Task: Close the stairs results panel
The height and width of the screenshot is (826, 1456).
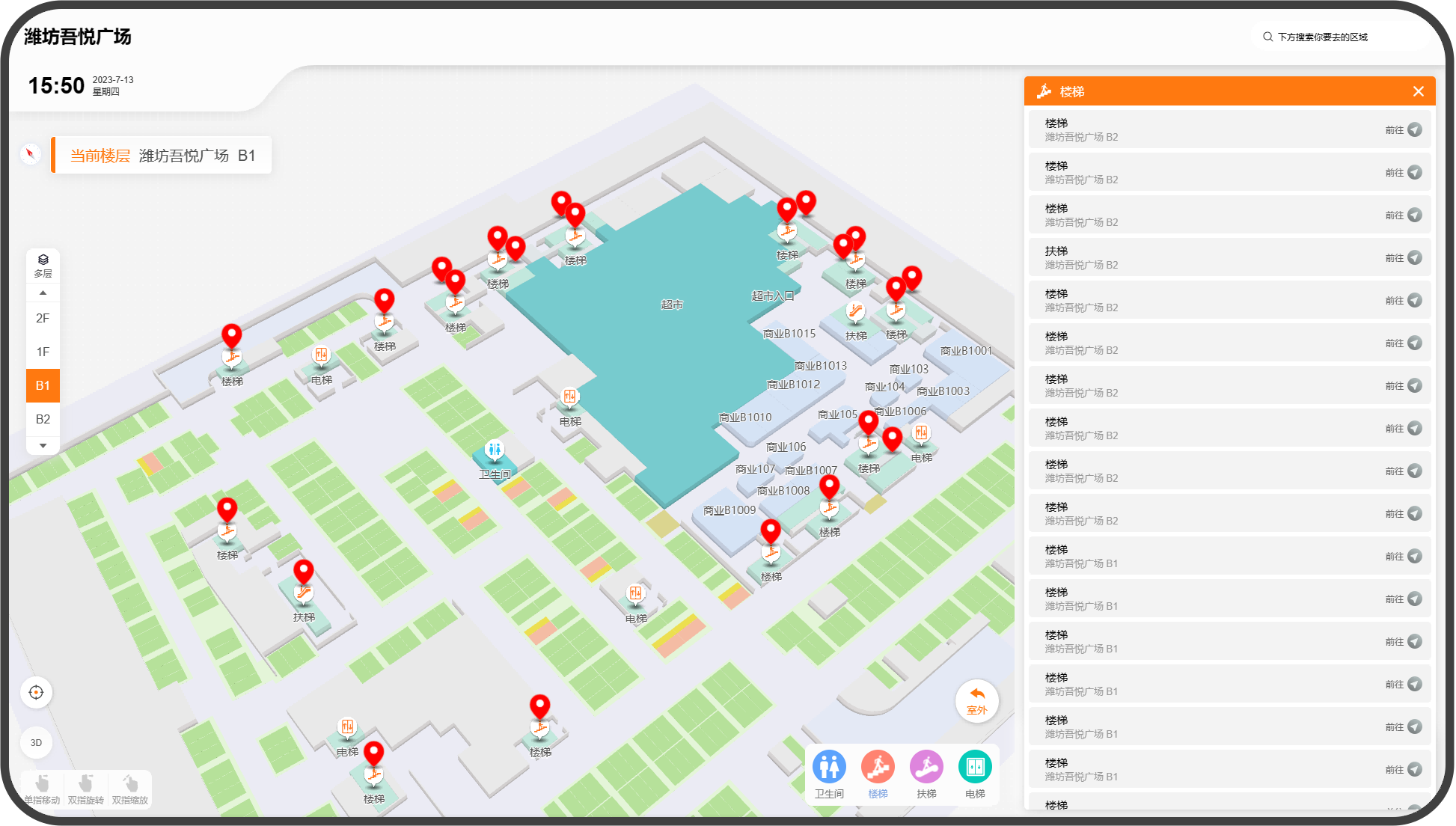Action: pyautogui.click(x=1418, y=91)
